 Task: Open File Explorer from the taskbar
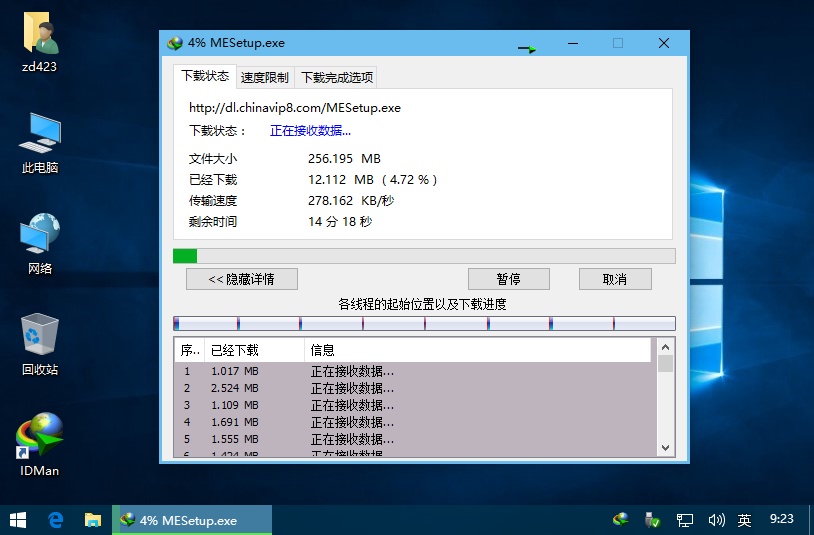point(93,520)
